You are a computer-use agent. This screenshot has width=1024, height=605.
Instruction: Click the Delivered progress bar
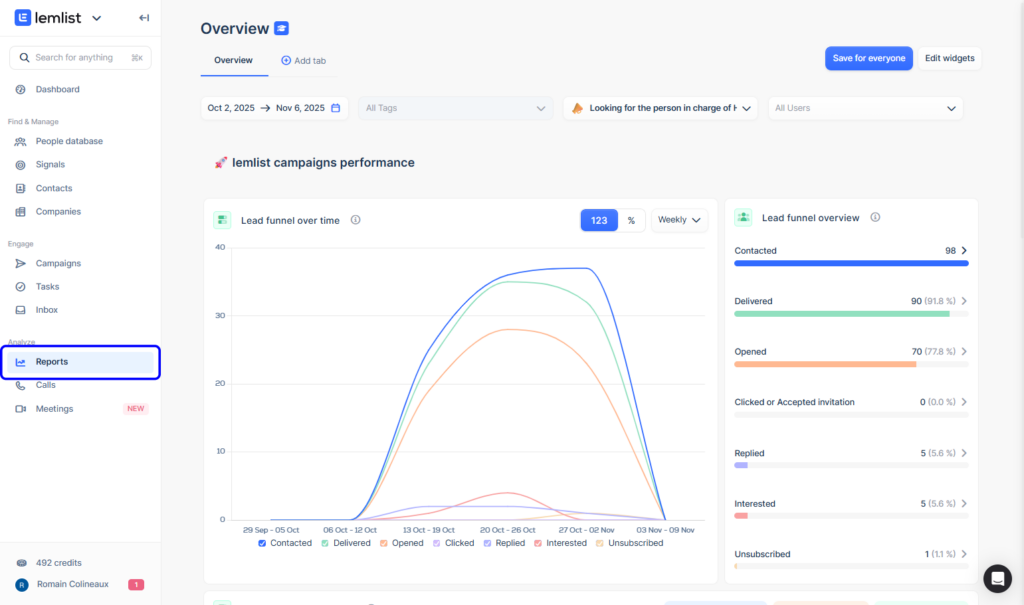[x=851, y=314]
